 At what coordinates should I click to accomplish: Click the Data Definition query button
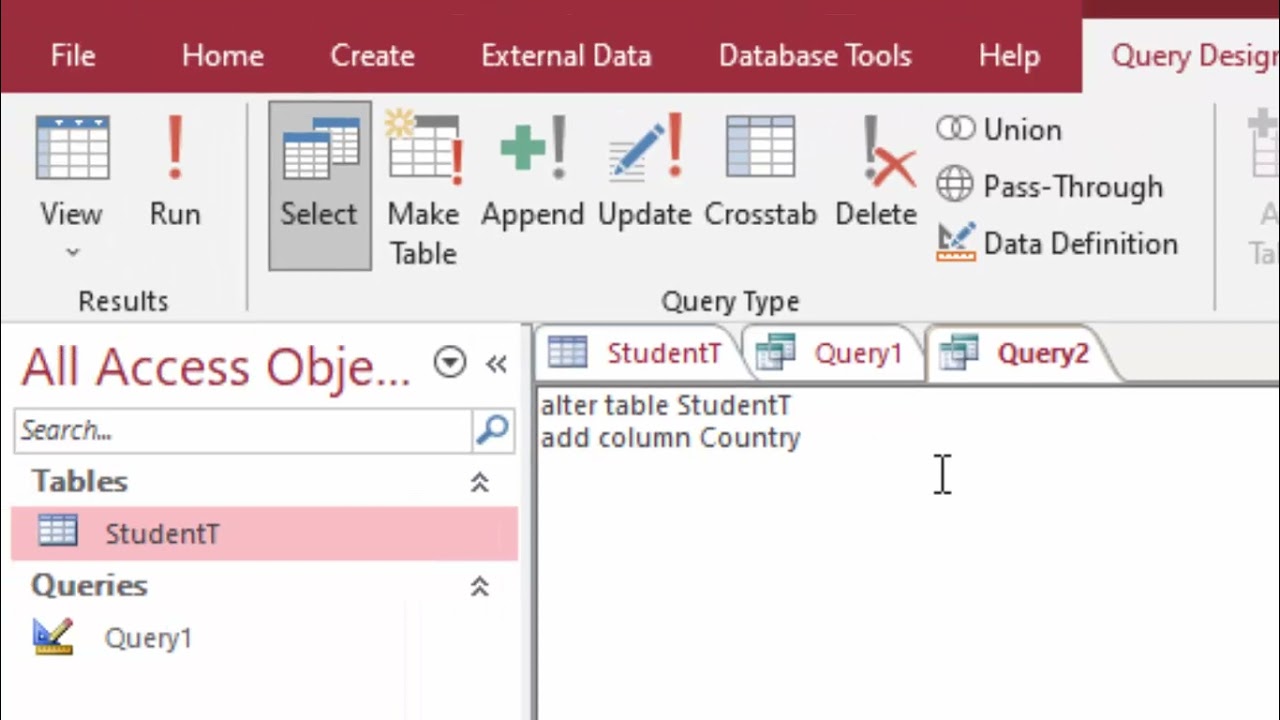tap(1057, 243)
